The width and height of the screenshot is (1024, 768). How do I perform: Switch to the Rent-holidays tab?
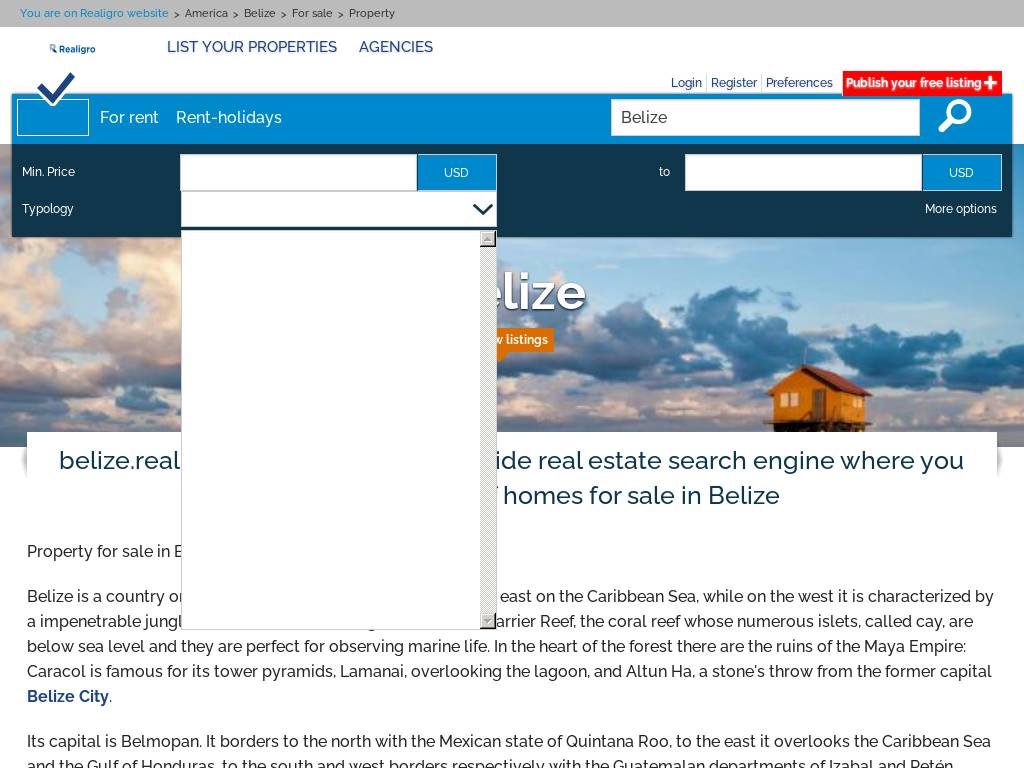coord(229,117)
